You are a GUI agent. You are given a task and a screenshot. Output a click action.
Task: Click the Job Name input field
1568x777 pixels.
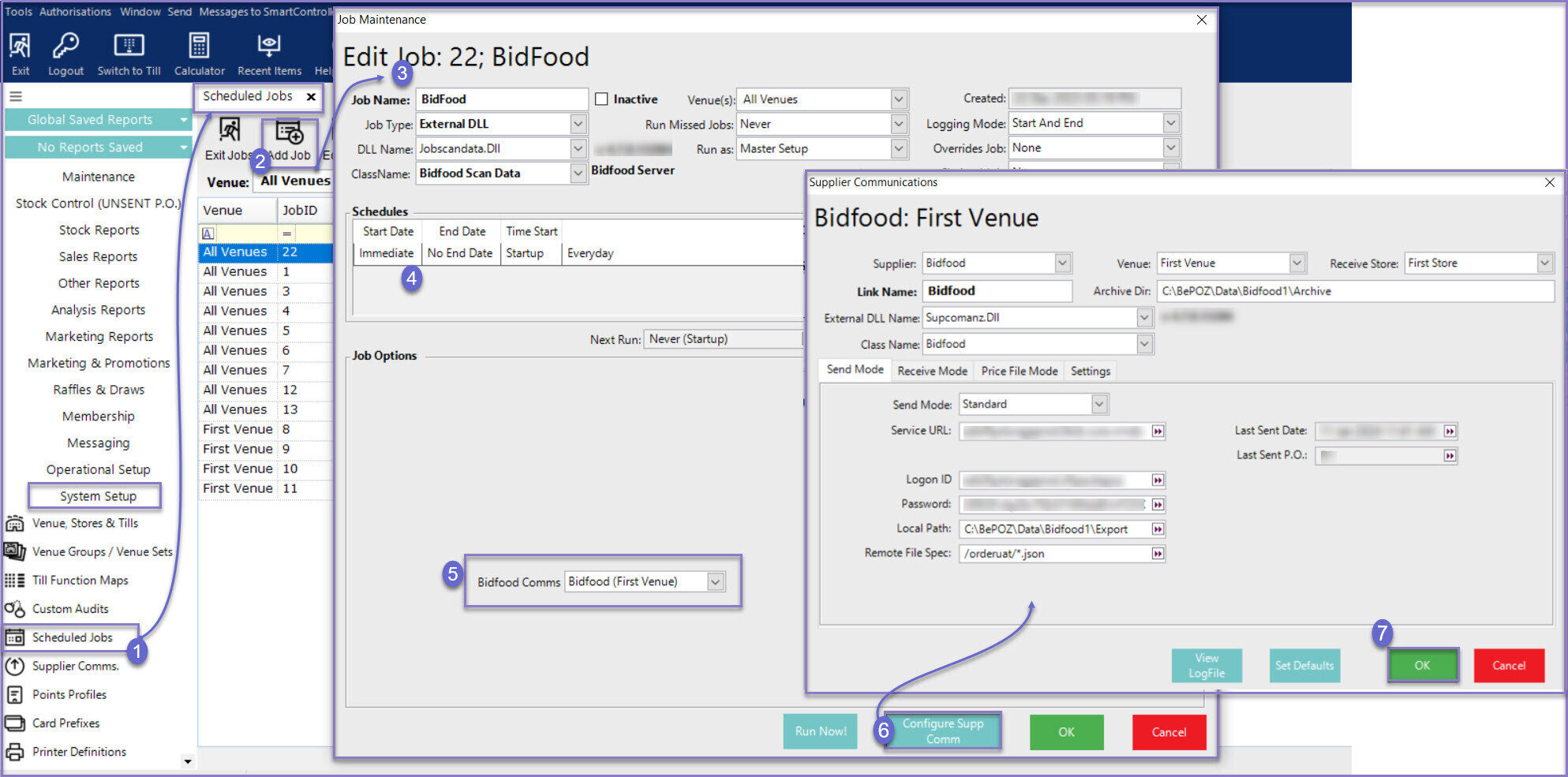[501, 99]
